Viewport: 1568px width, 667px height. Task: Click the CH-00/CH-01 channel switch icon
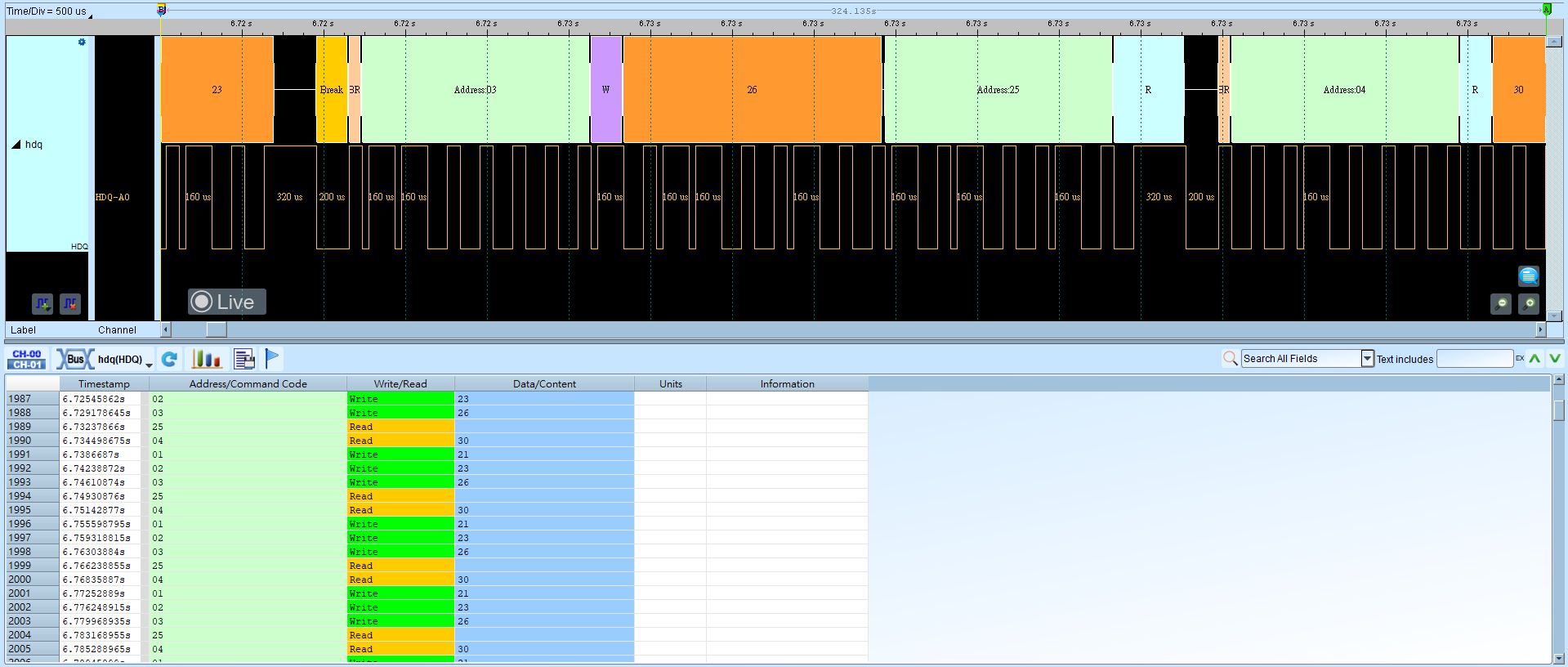point(27,359)
